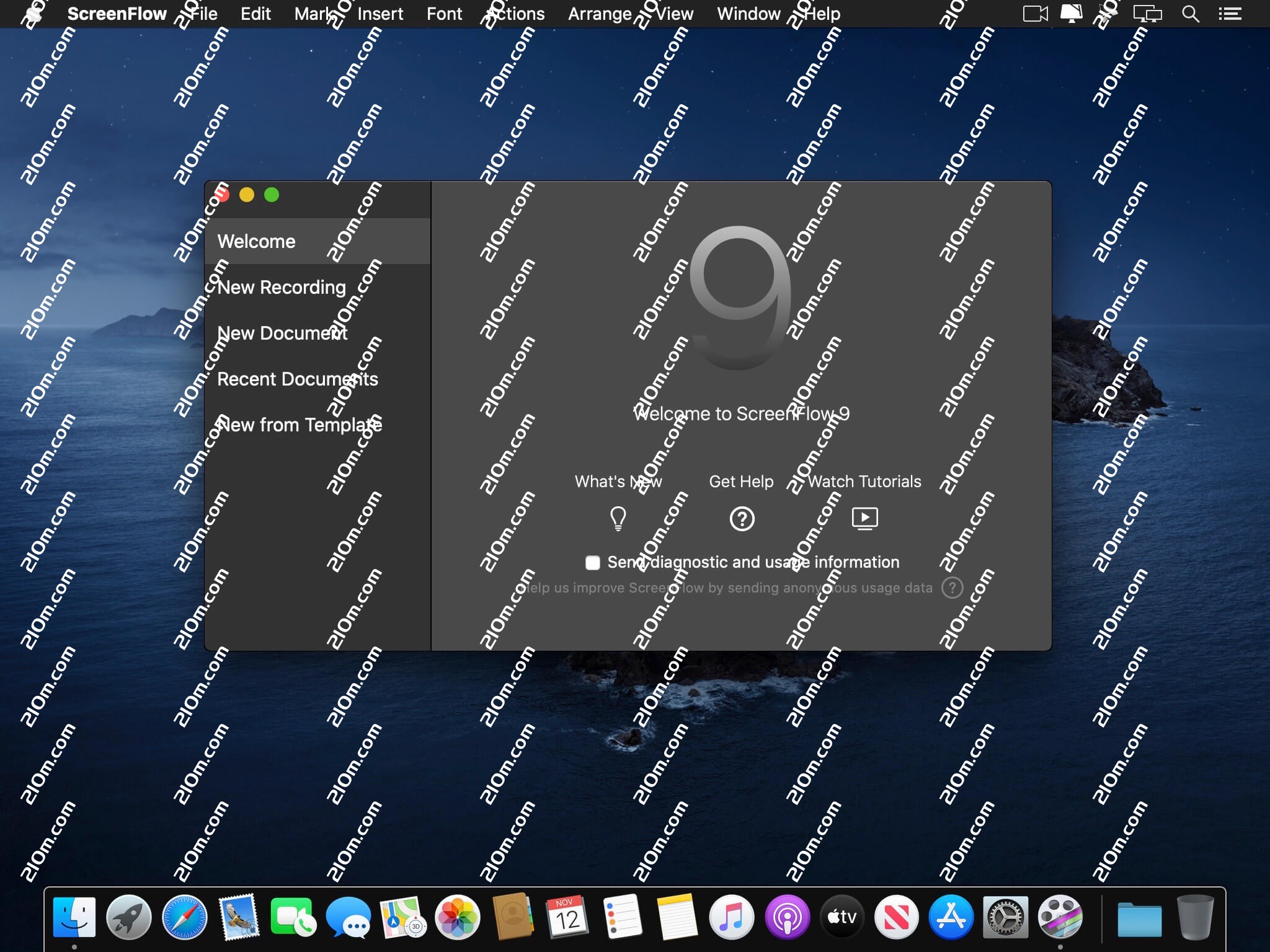
Task: Click the display mirroring icon in menu bar
Action: point(1147,14)
